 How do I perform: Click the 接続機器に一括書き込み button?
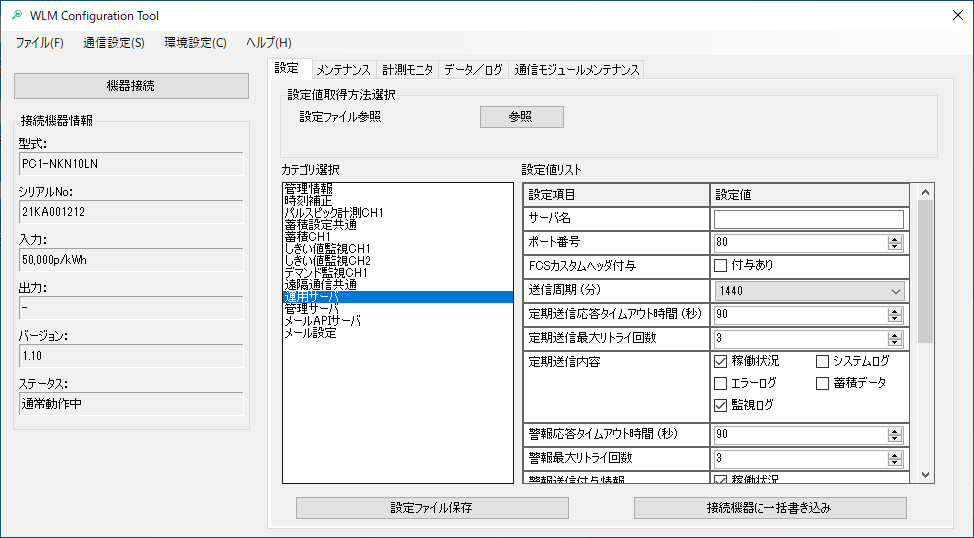pos(770,508)
